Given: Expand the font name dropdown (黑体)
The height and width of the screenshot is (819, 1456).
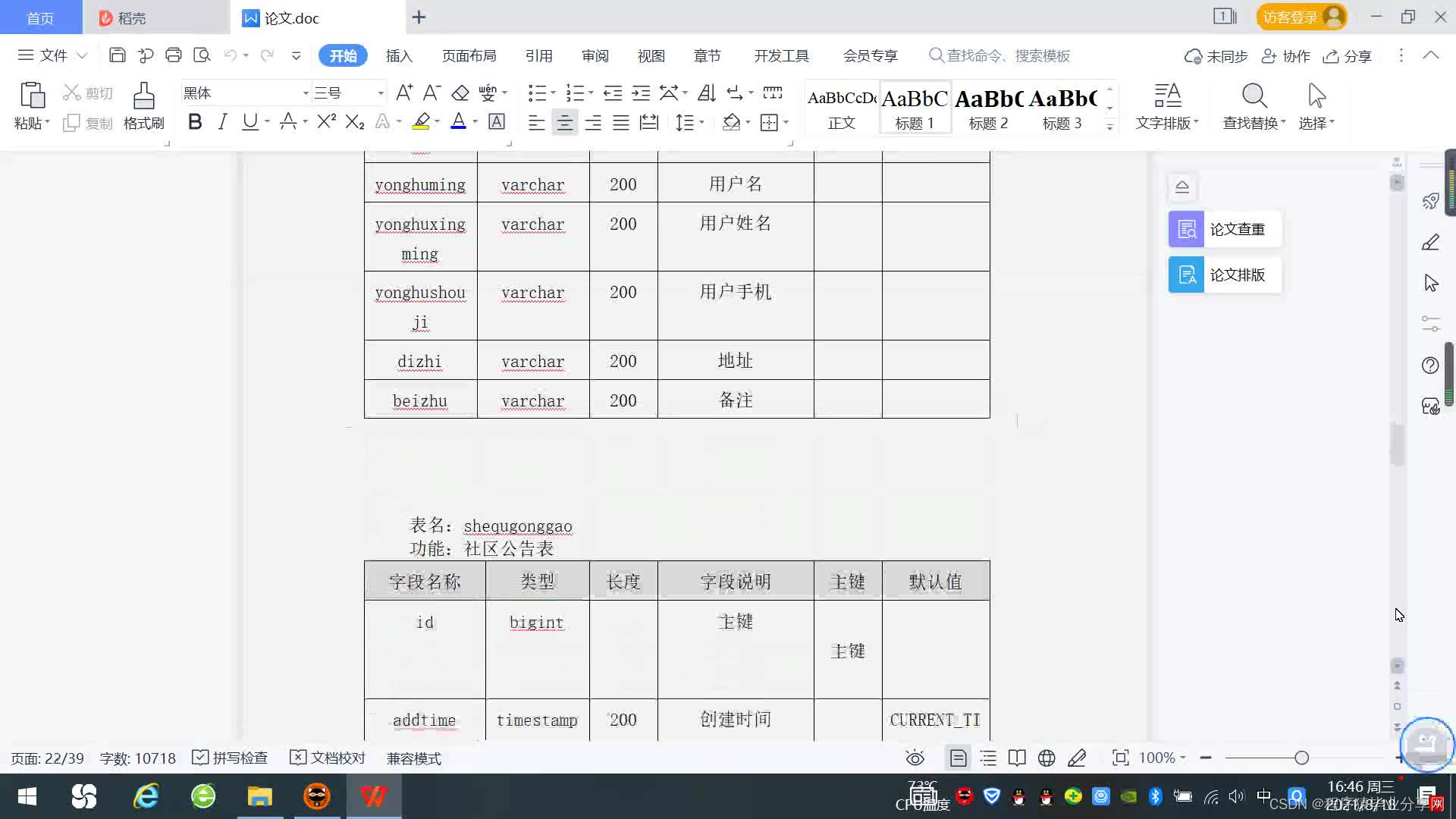Looking at the screenshot, I should (x=306, y=93).
